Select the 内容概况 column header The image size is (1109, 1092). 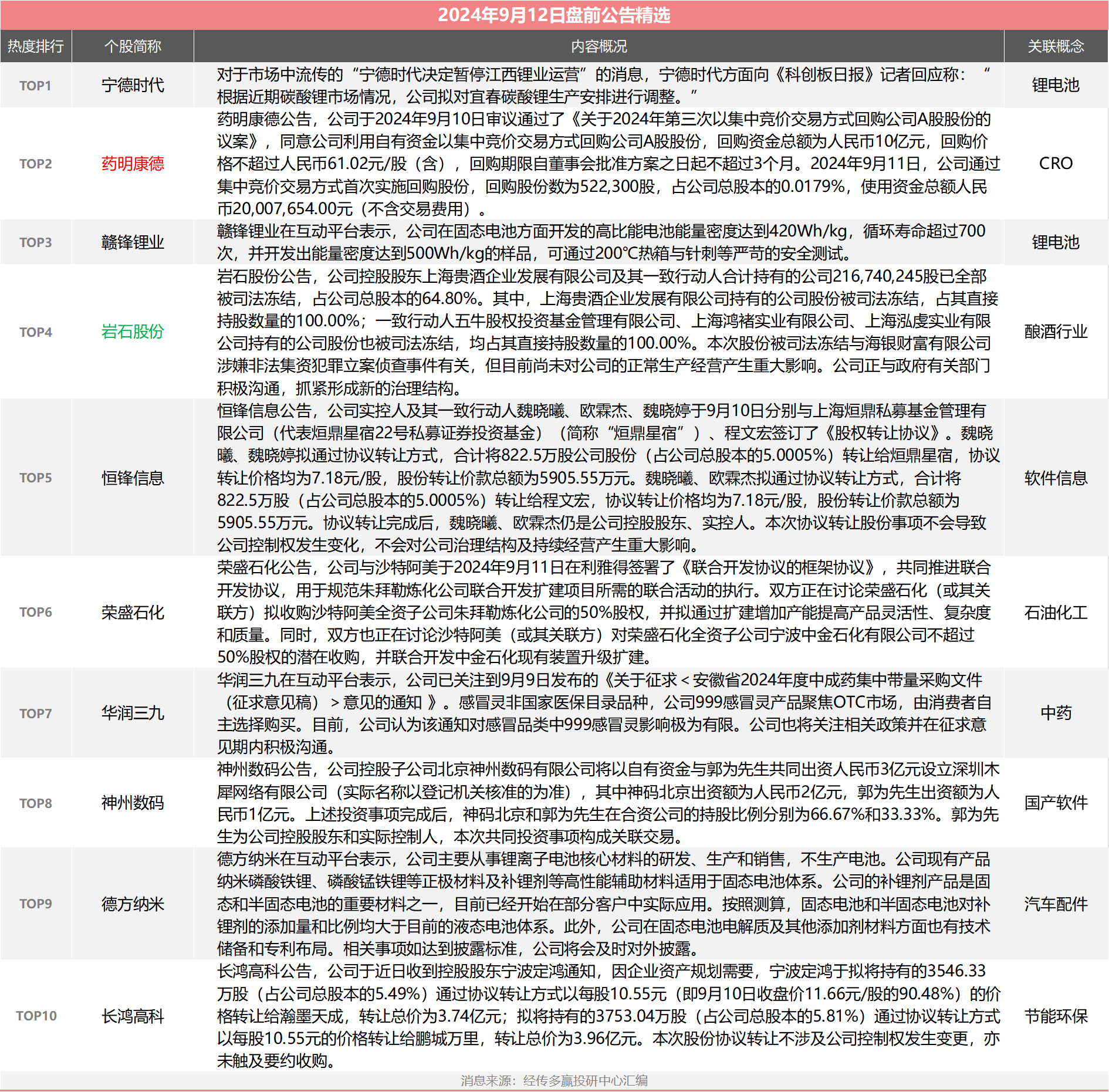[x=599, y=46]
